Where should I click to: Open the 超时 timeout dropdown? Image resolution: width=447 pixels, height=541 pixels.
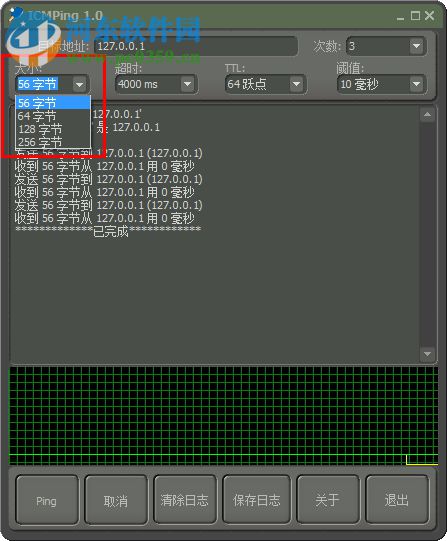[187, 84]
